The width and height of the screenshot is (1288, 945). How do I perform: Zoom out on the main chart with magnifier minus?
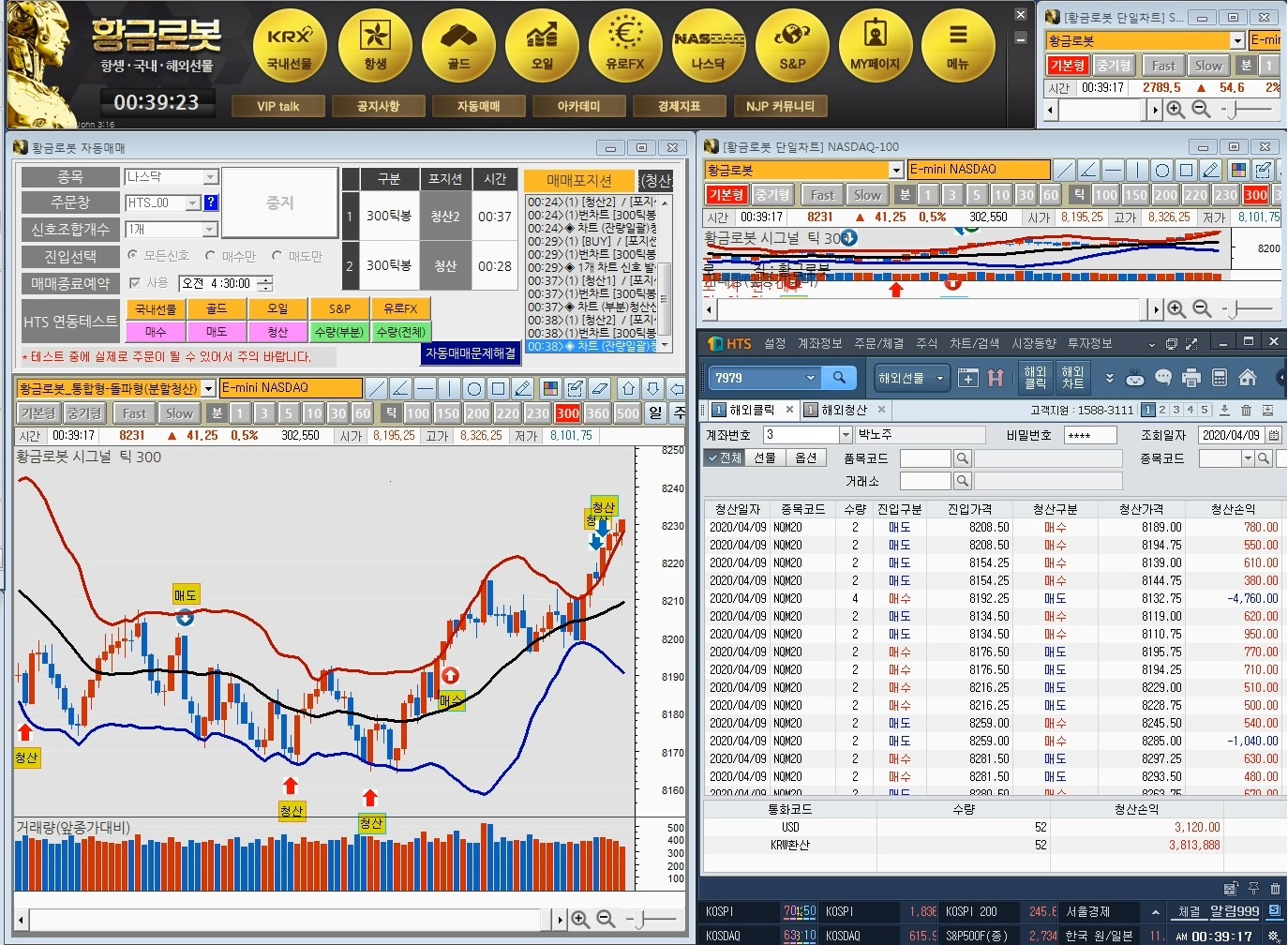606,920
